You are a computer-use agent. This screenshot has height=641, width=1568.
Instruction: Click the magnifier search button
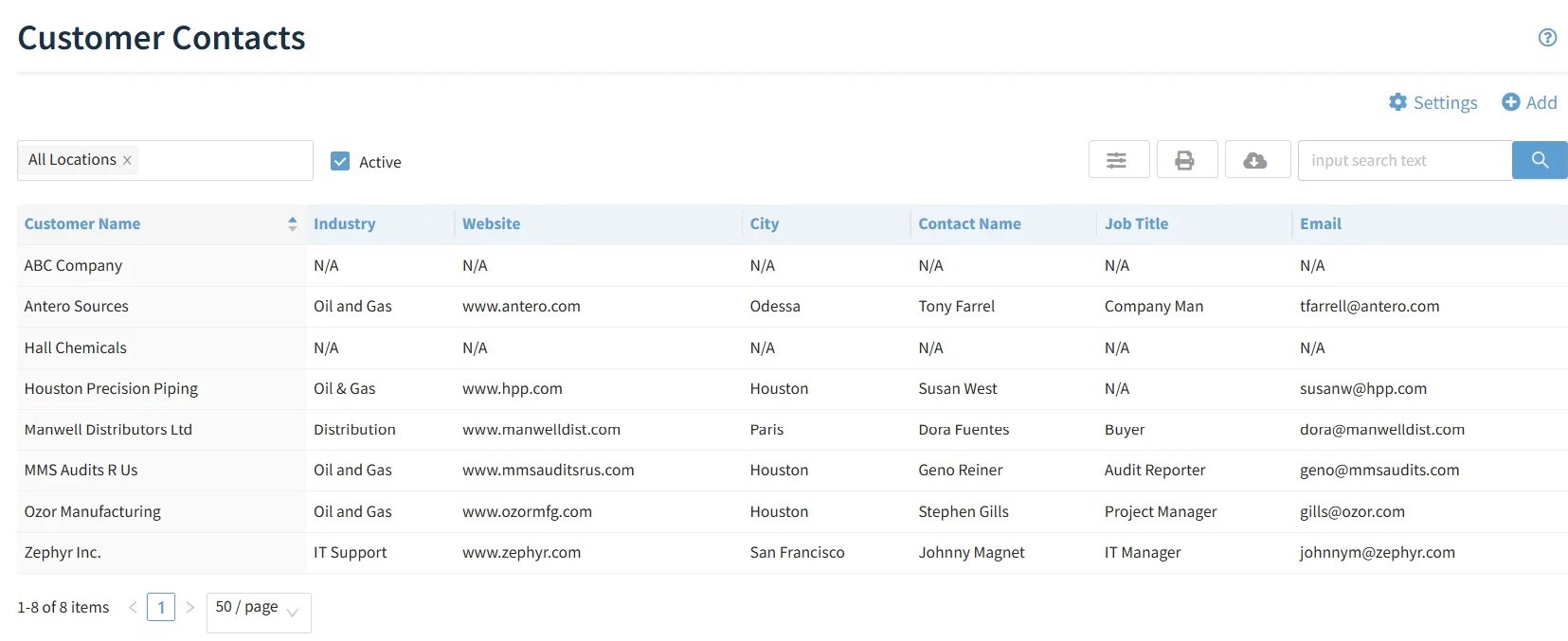tap(1539, 160)
